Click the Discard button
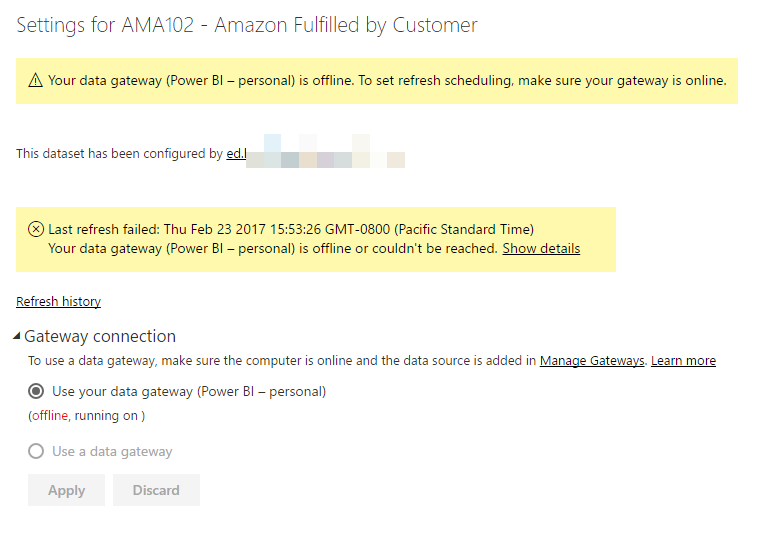The width and height of the screenshot is (782, 537). [156, 490]
